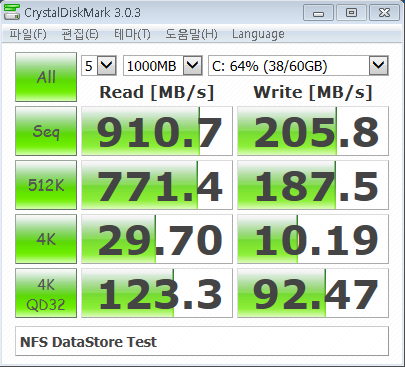Open the 파일(F) menu

tap(28, 34)
